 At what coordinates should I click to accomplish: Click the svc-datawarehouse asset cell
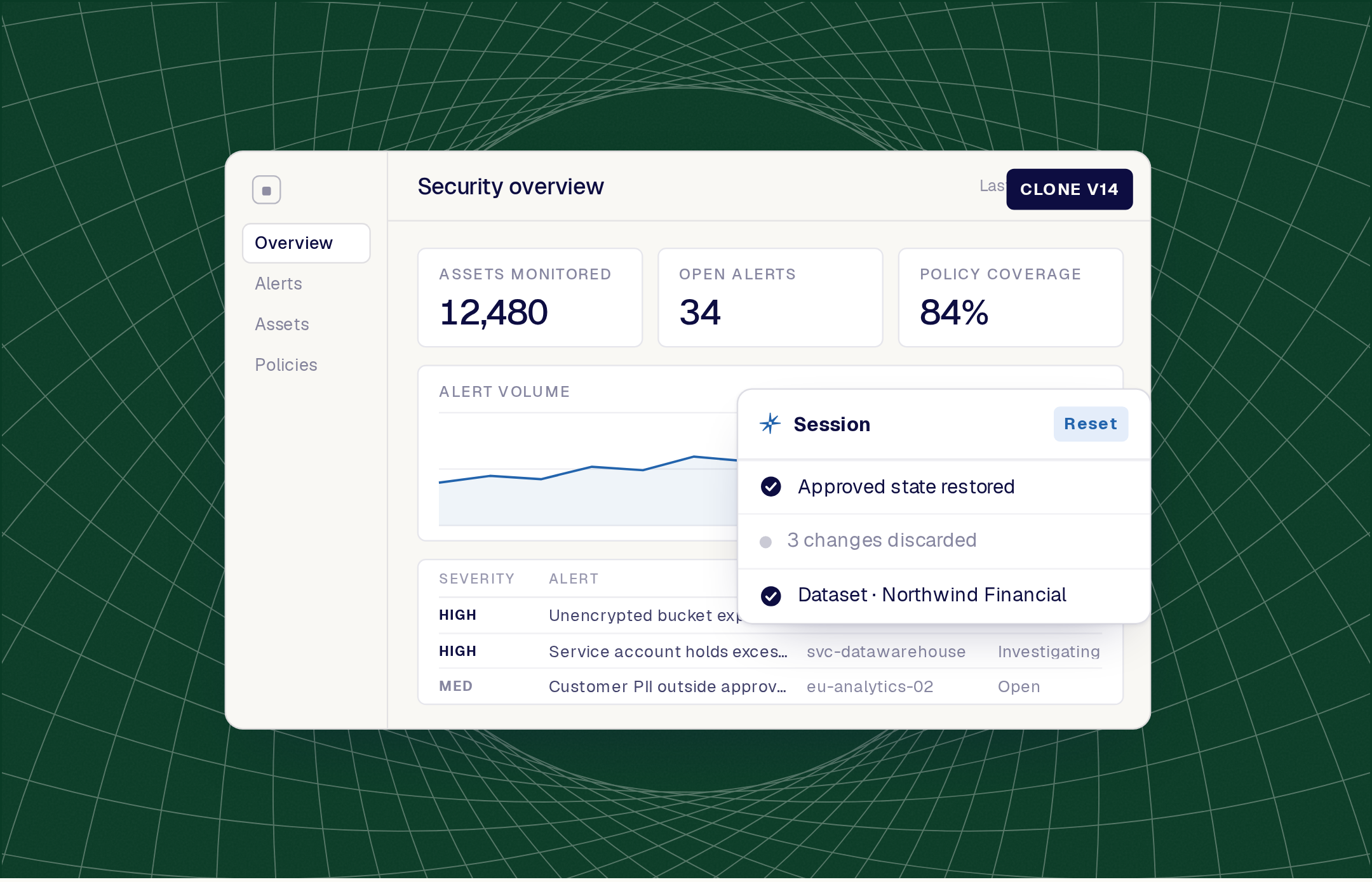coord(886,651)
